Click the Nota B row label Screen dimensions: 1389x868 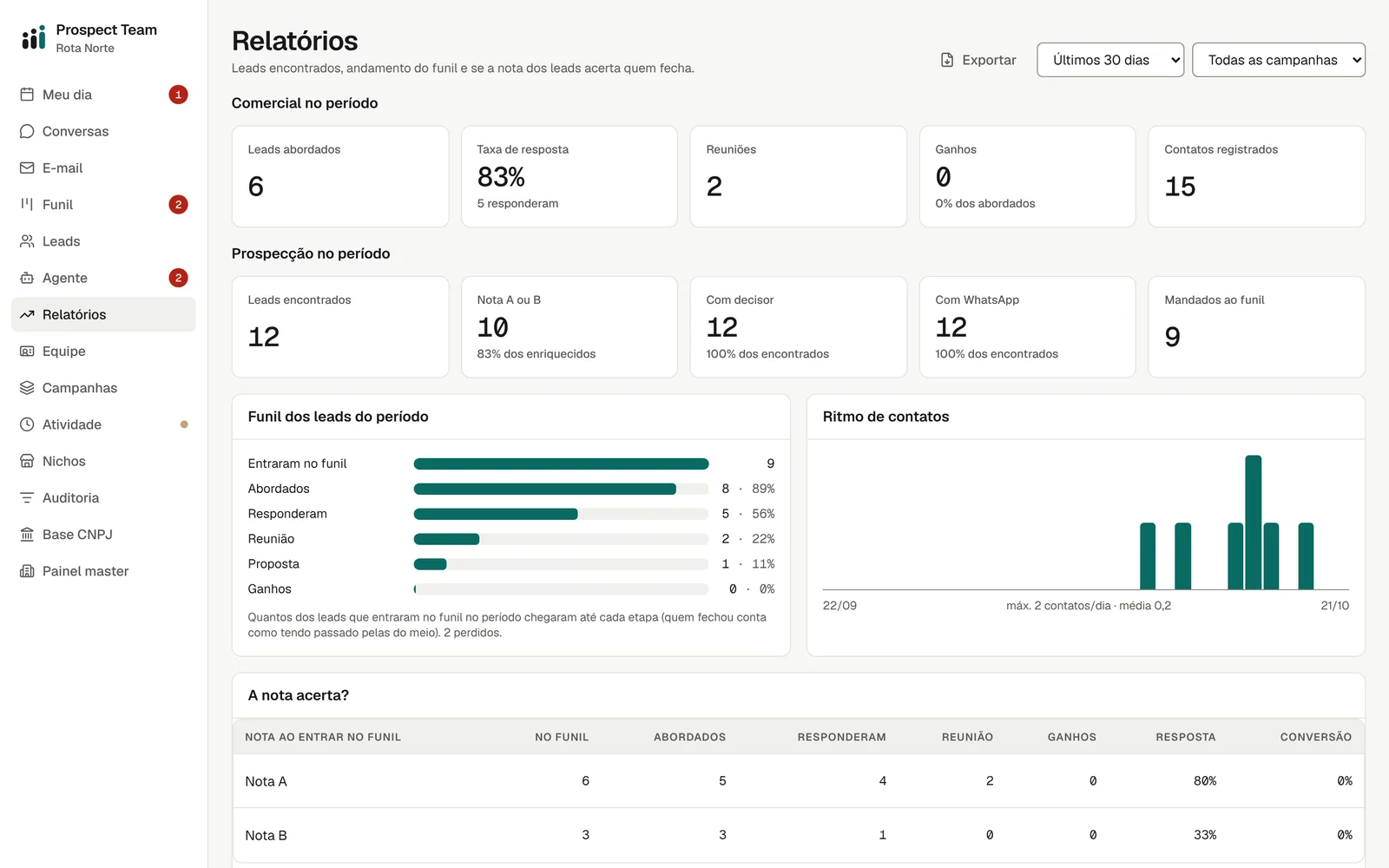pos(266,835)
